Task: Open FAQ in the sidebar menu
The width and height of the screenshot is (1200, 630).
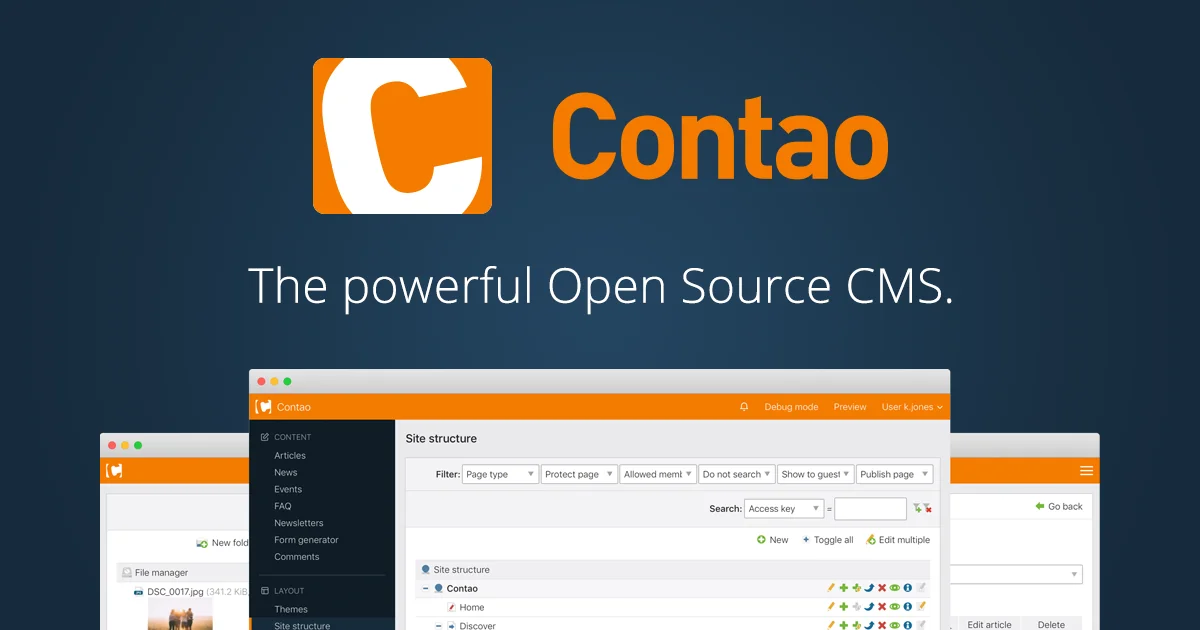Action: click(x=283, y=506)
